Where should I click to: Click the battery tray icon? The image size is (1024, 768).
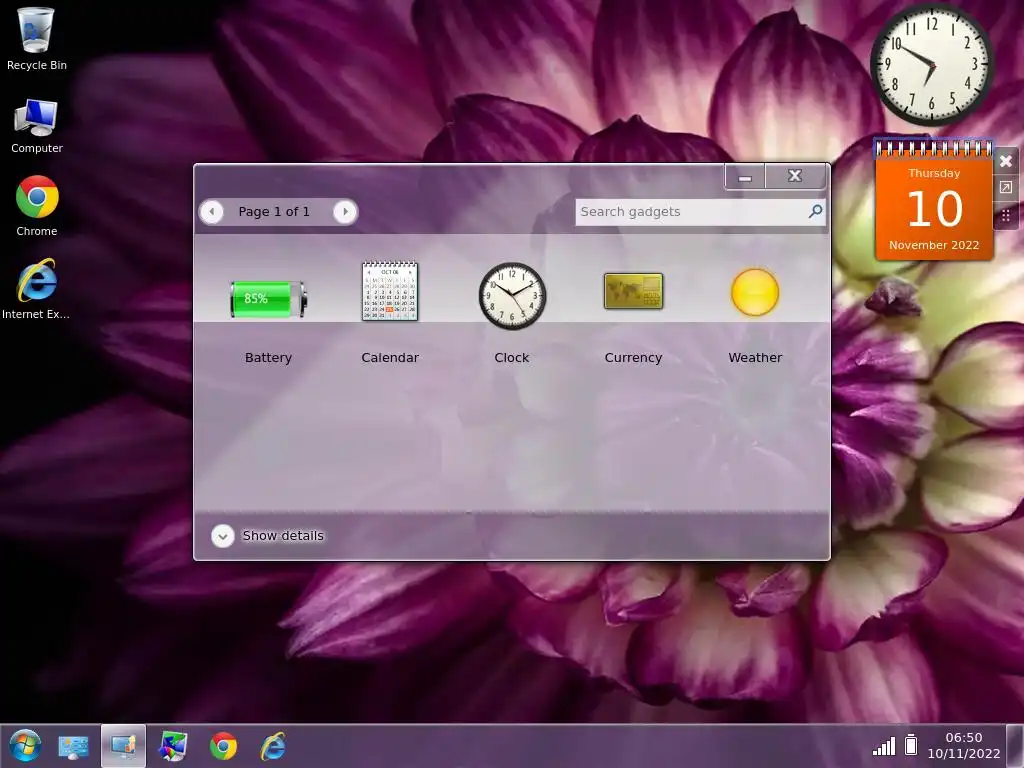(911, 744)
